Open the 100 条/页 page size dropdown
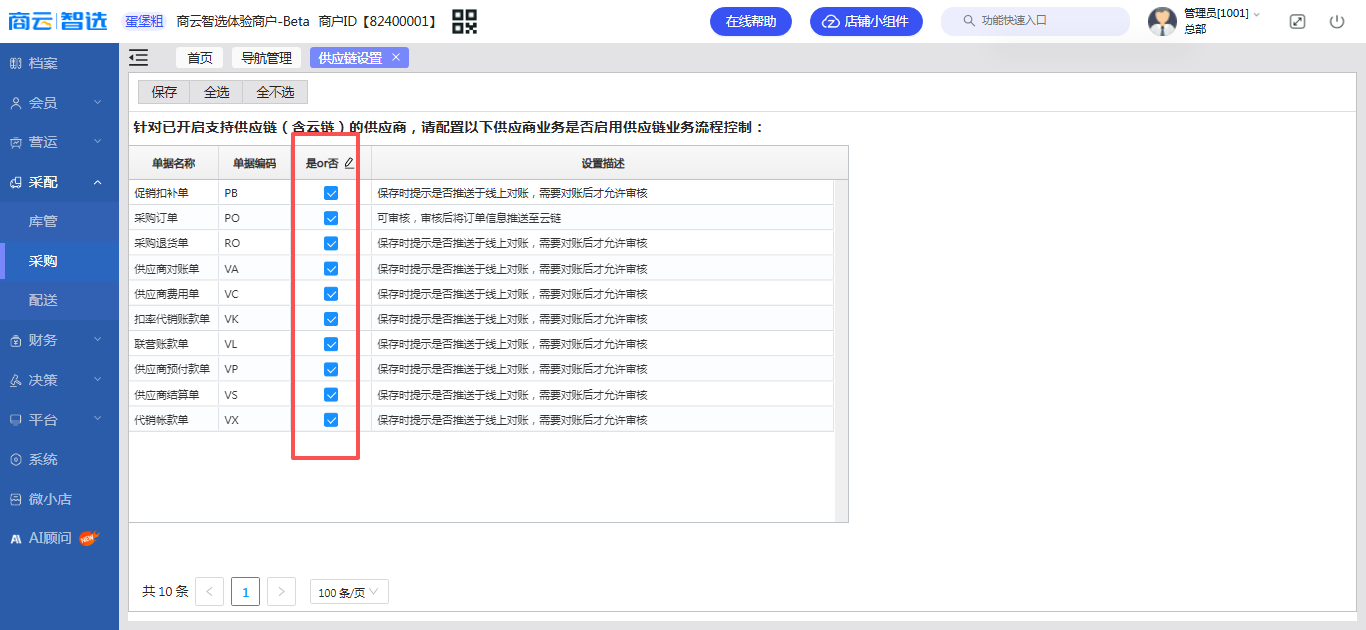 coord(348,592)
